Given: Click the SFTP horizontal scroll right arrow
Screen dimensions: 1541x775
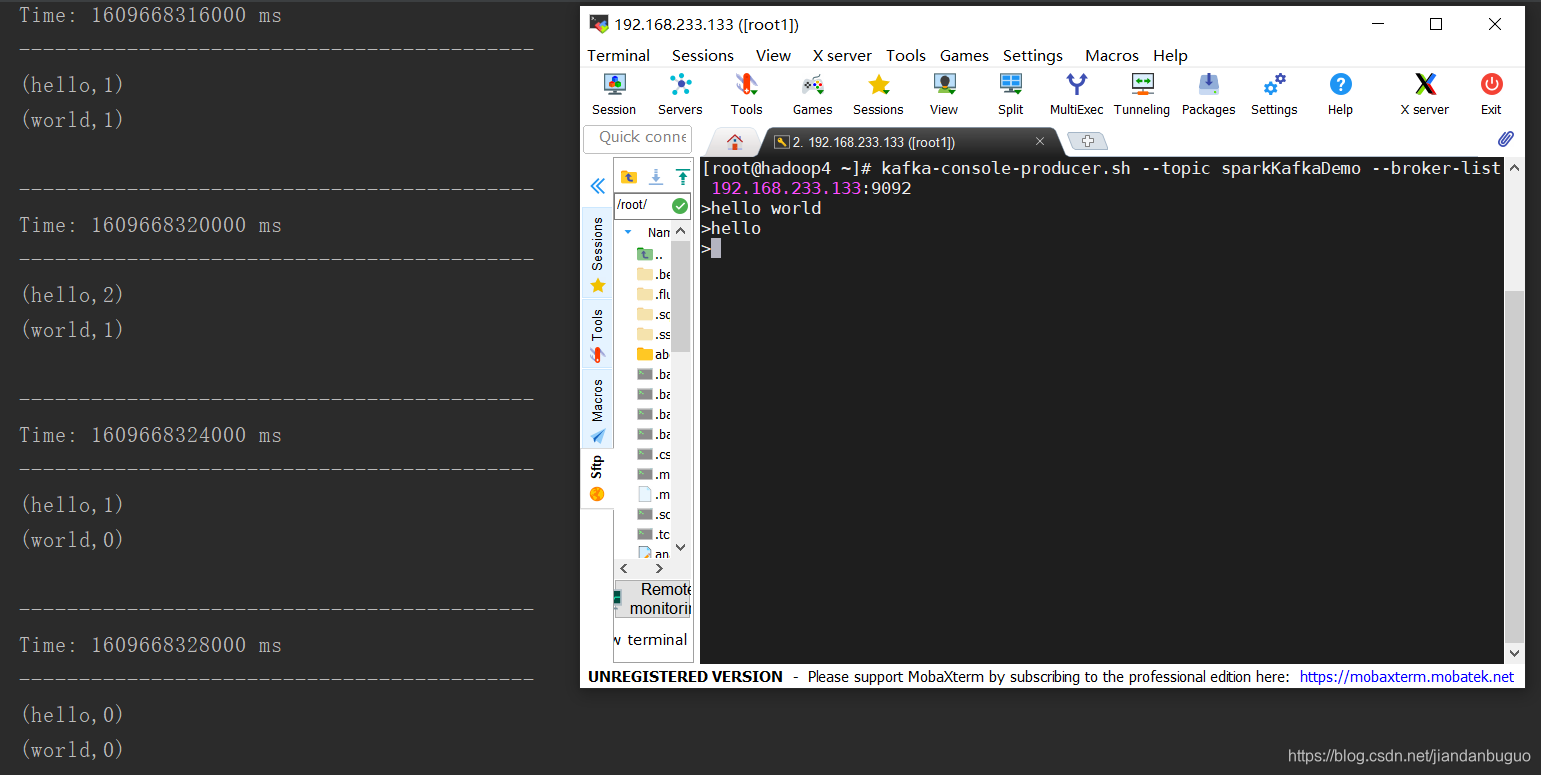Looking at the screenshot, I should pyautogui.click(x=659, y=568).
